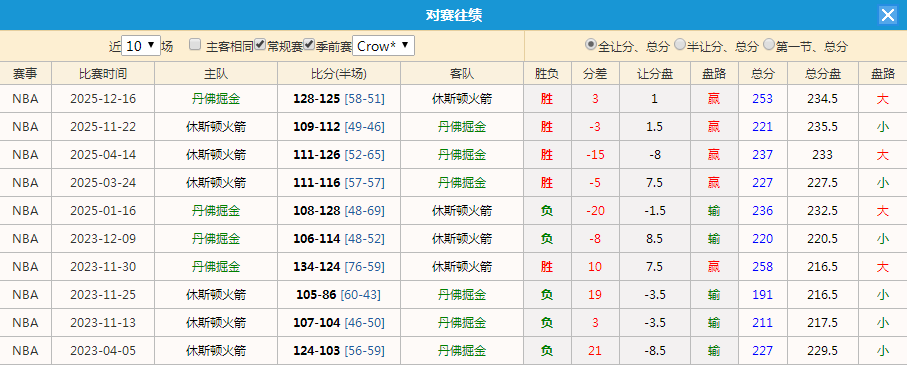Click the 让分盘 column header

[x=655, y=74]
